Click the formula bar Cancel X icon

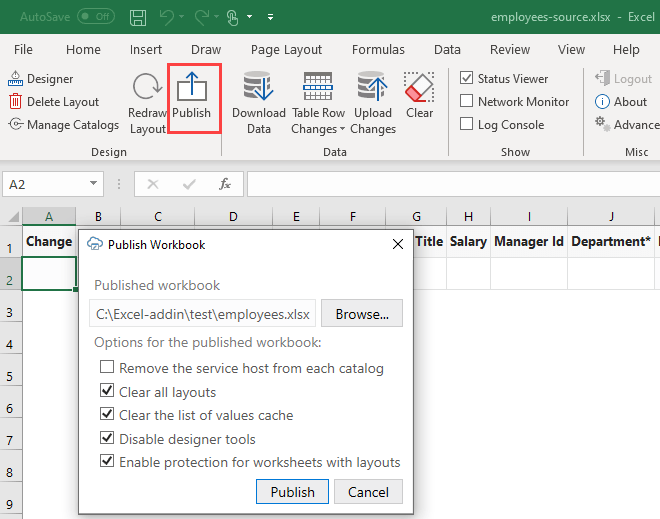point(153,184)
